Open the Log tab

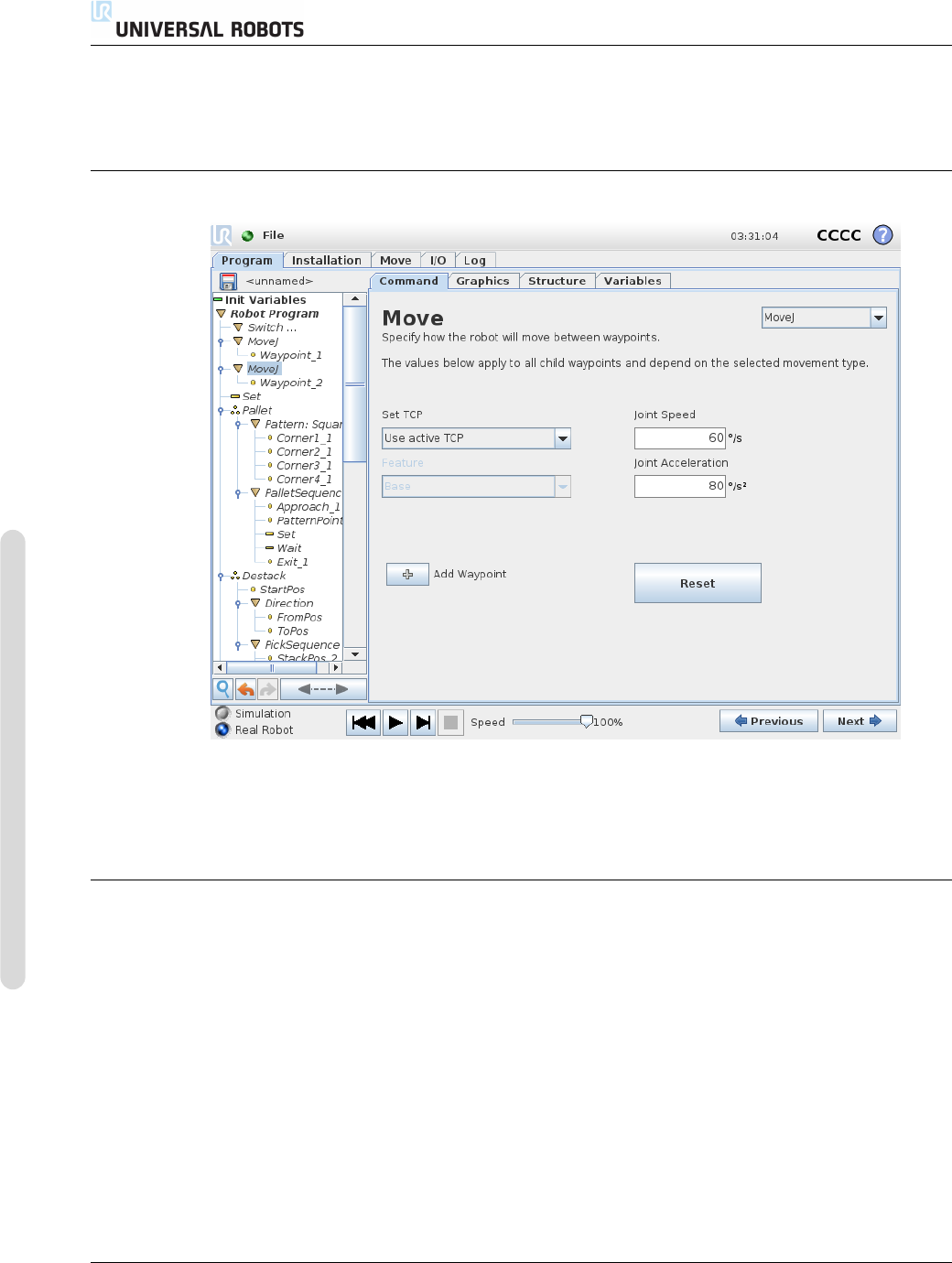(475, 261)
